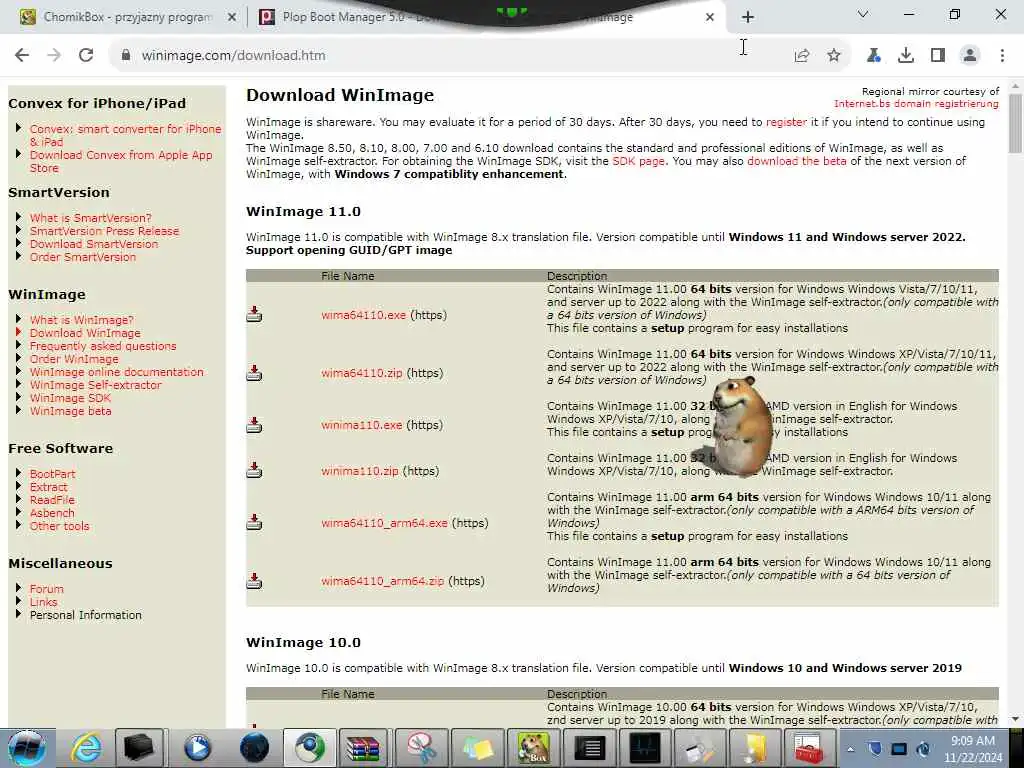This screenshot has width=1024, height=768.
Task: Open Internet.bs domain registrierung link
Action: 916,104
